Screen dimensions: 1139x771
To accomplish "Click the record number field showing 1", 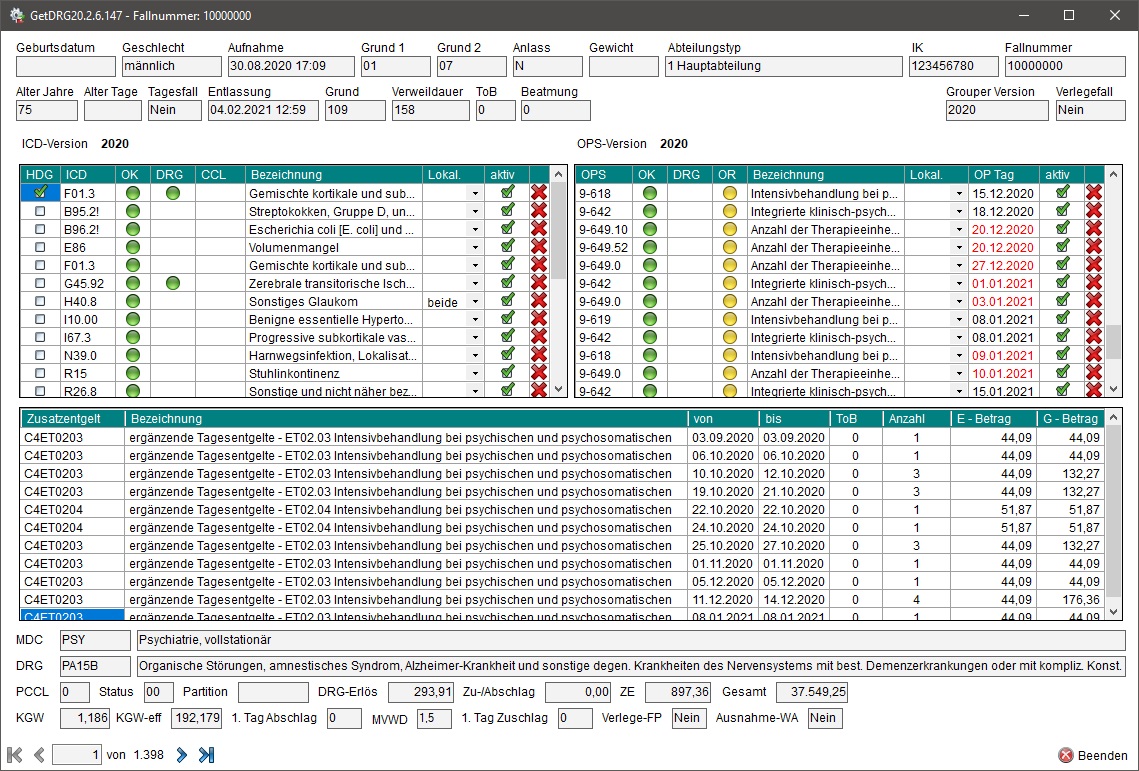I will coord(77,755).
